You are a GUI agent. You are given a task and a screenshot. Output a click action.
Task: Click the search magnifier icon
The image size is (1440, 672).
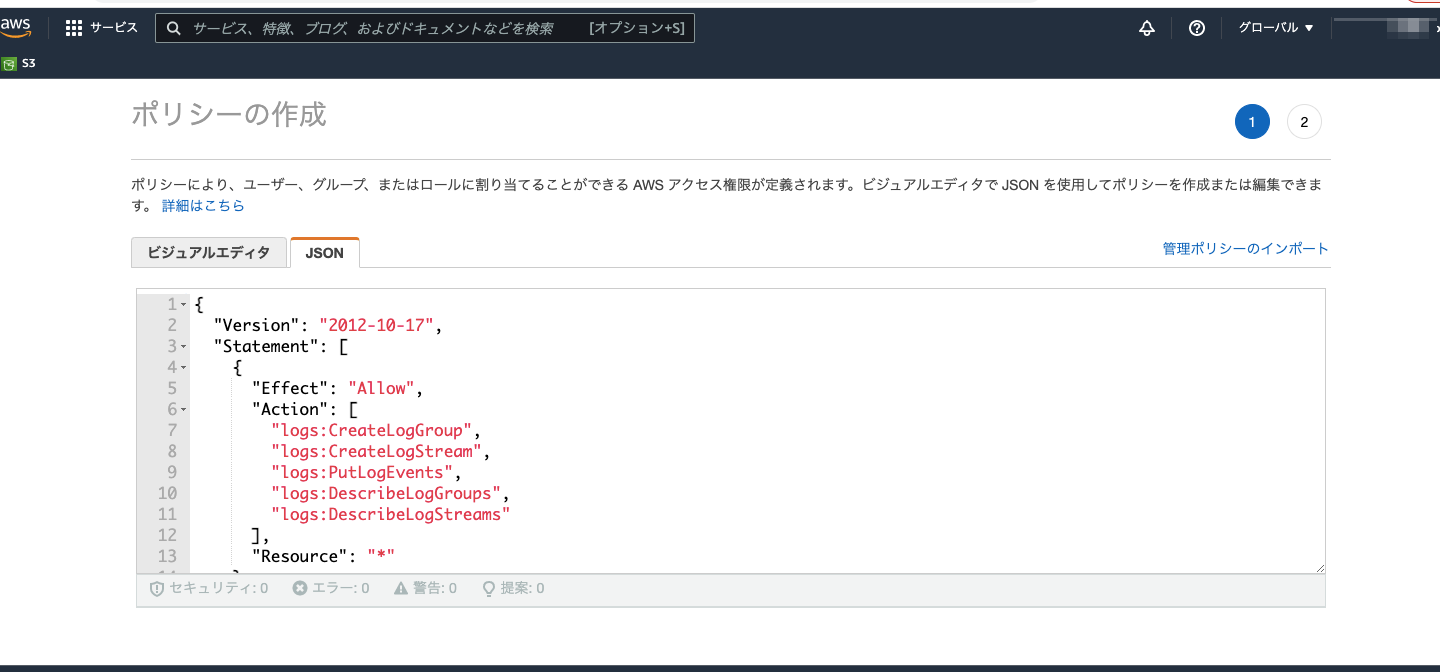(x=174, y=28)
